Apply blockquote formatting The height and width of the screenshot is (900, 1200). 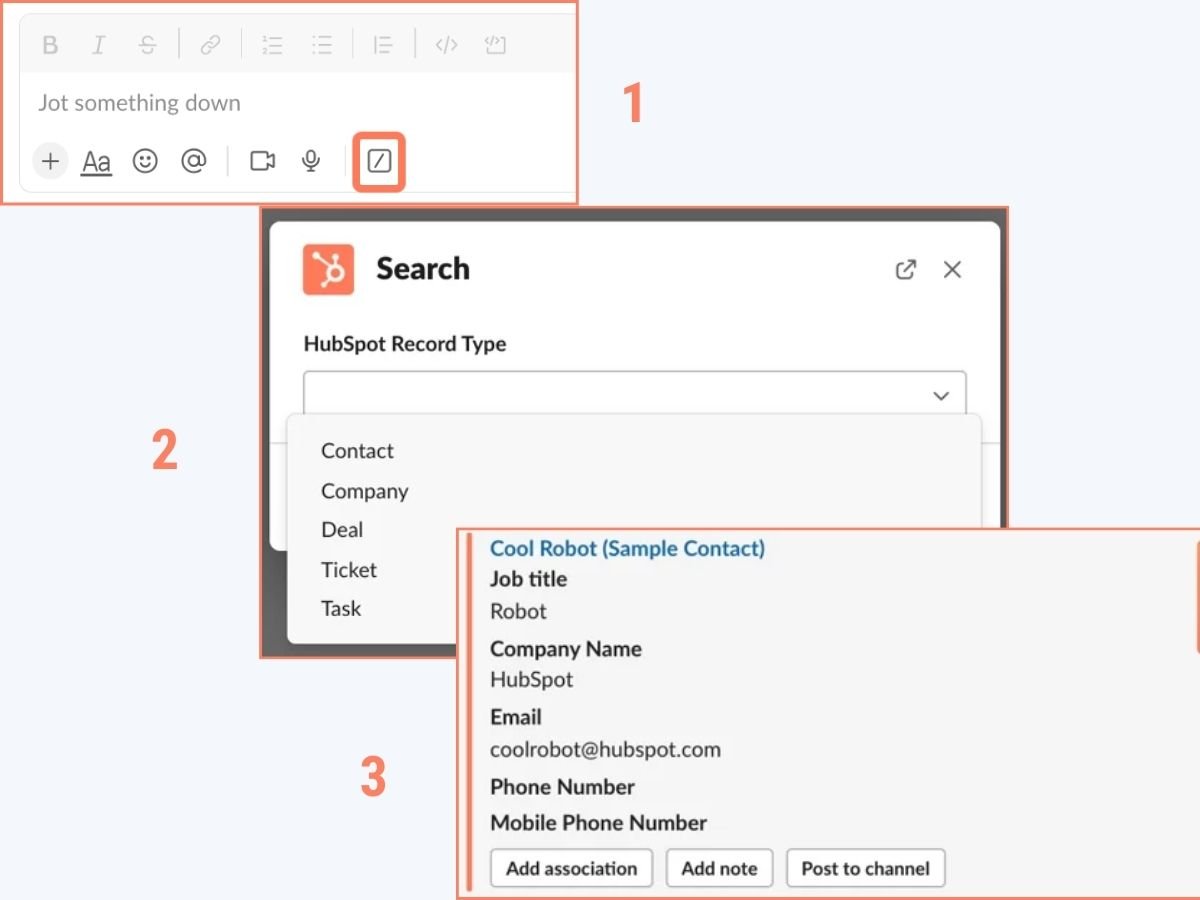pos(382,45)
